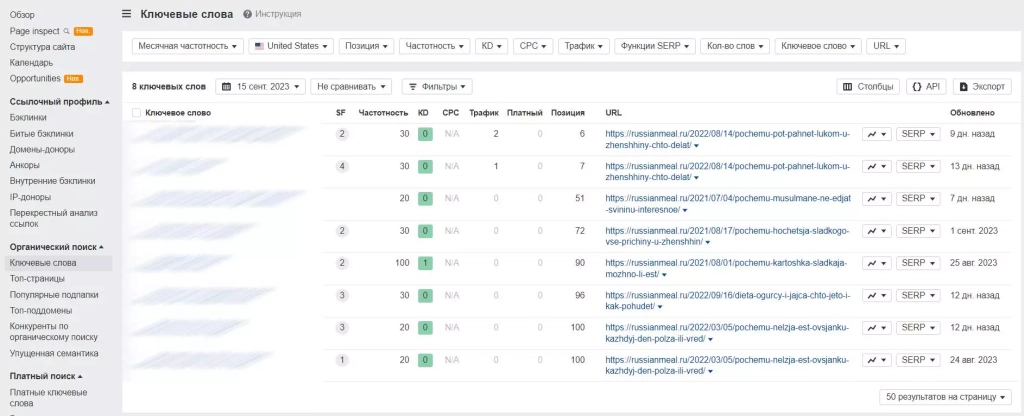The image size is (1024, 416).
Task: Collapse the Ссылочный профиль section
Action: pyautogui.click(x=59, y=102)
